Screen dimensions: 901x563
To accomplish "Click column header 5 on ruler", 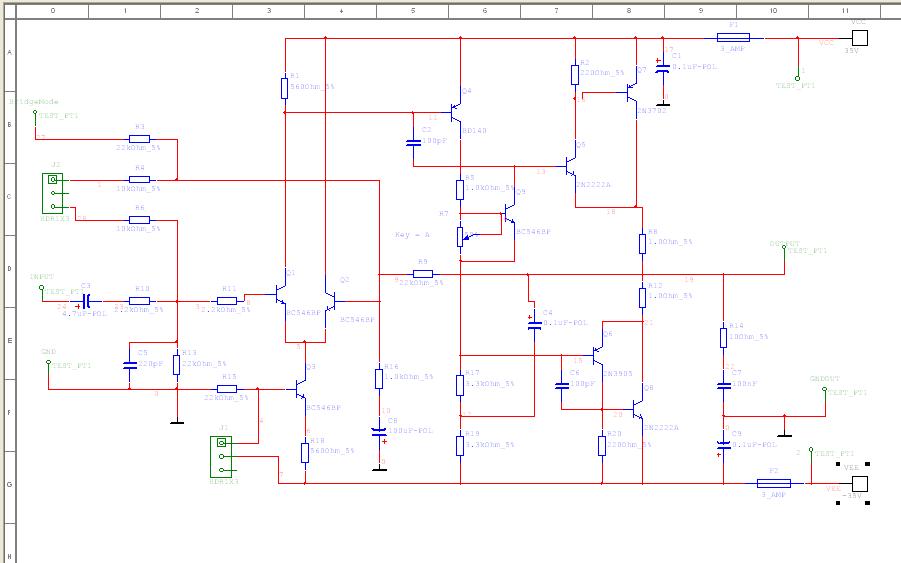I will point(413,10).
